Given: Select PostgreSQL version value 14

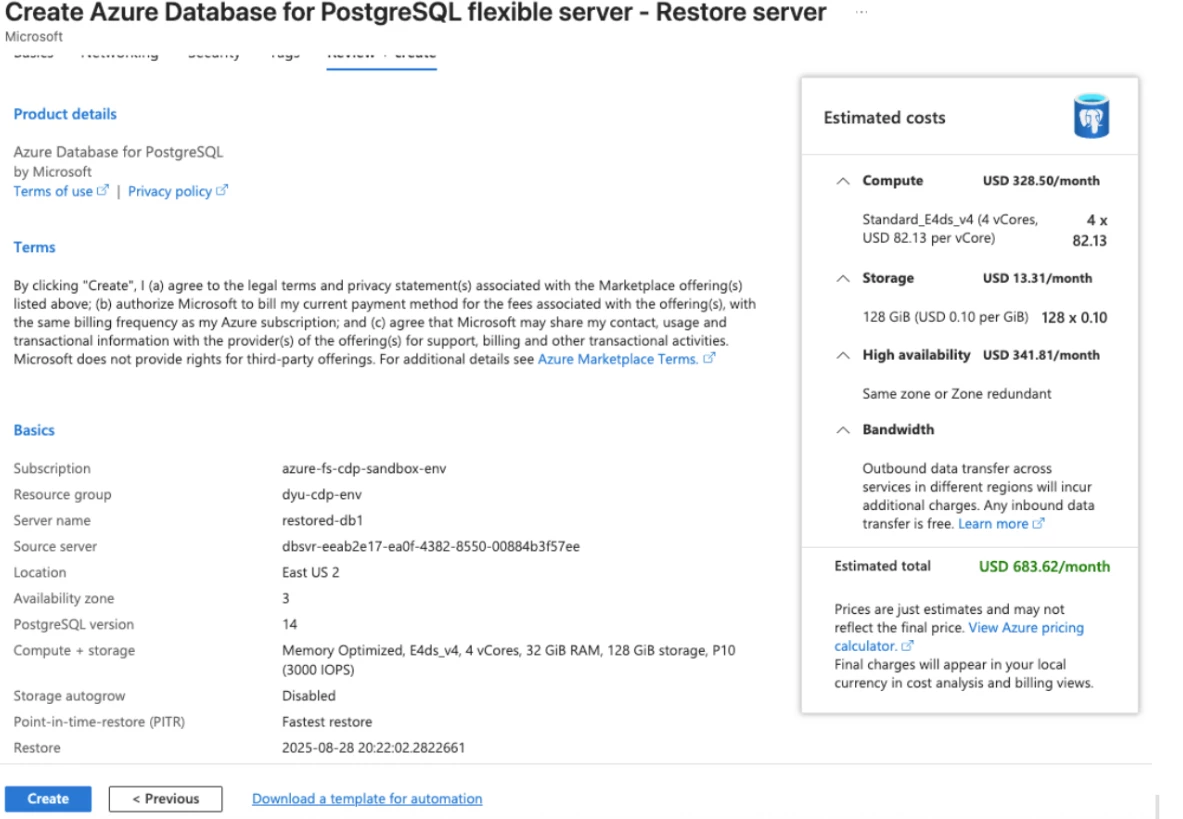Looking at the screenshot, I should [x=290, y=624].
